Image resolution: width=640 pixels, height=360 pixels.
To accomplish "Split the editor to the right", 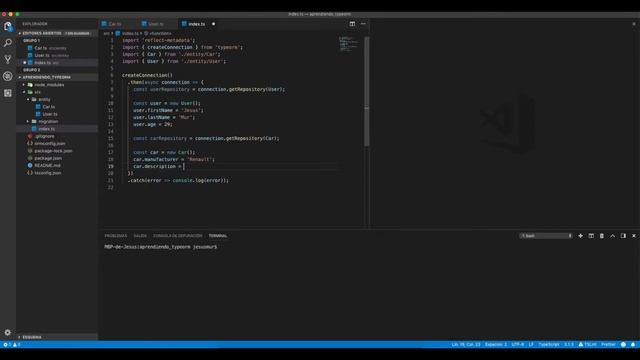I will (x=352, y=24).
